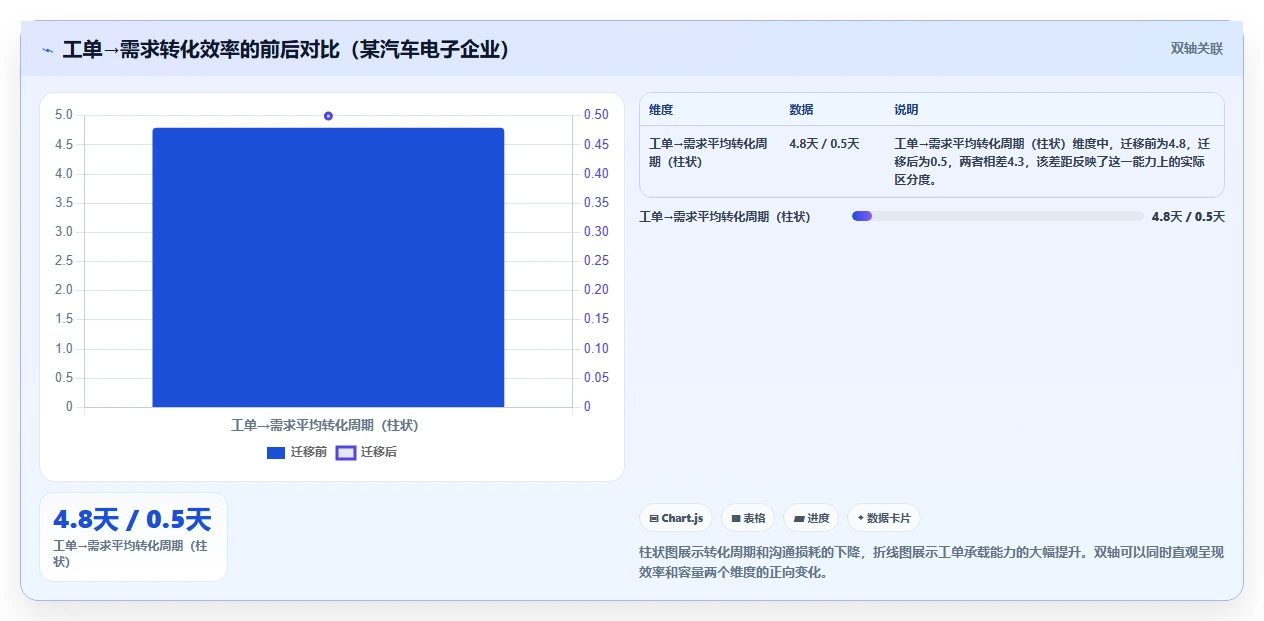The height and width of the screenshot is (621, 1264).
Task: Click the purple-outlined 迁移后 legend swatch
Action: pos(345,453)
